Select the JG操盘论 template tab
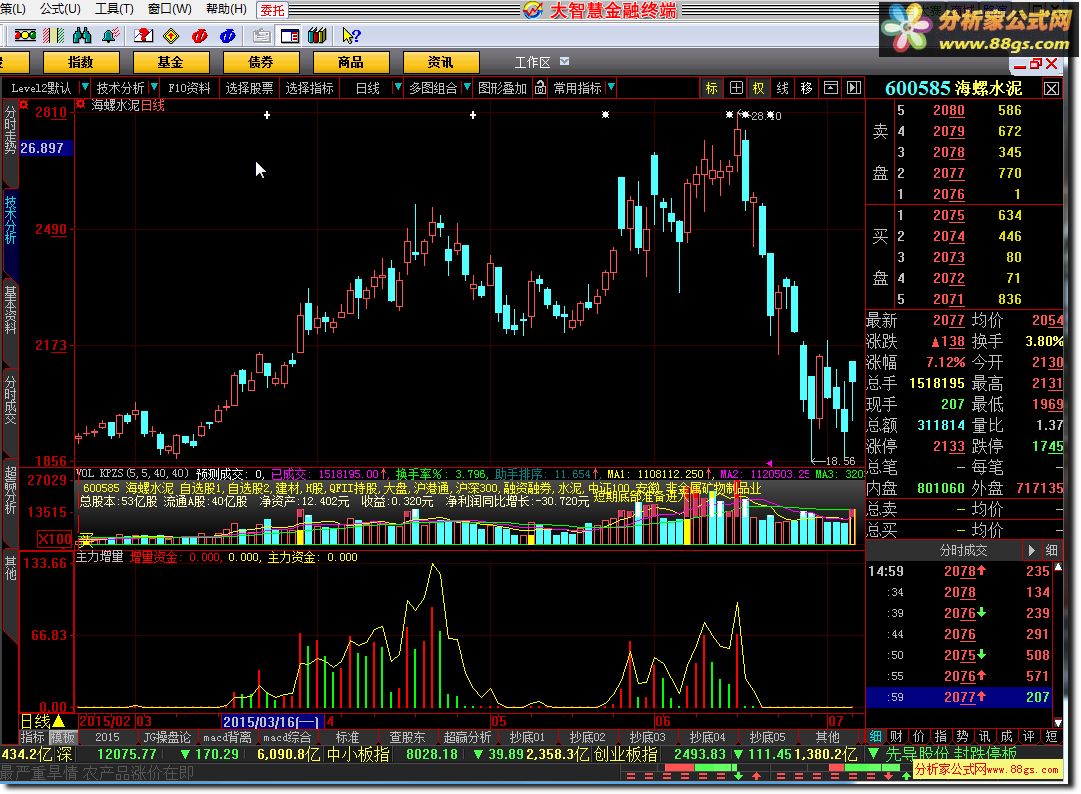 (167, 737)
